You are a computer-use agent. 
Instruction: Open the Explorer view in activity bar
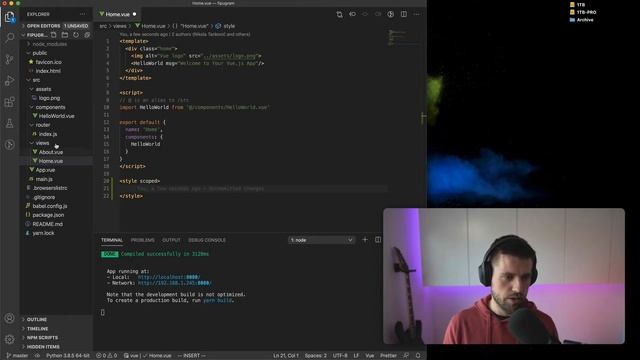tap(9, 17)
